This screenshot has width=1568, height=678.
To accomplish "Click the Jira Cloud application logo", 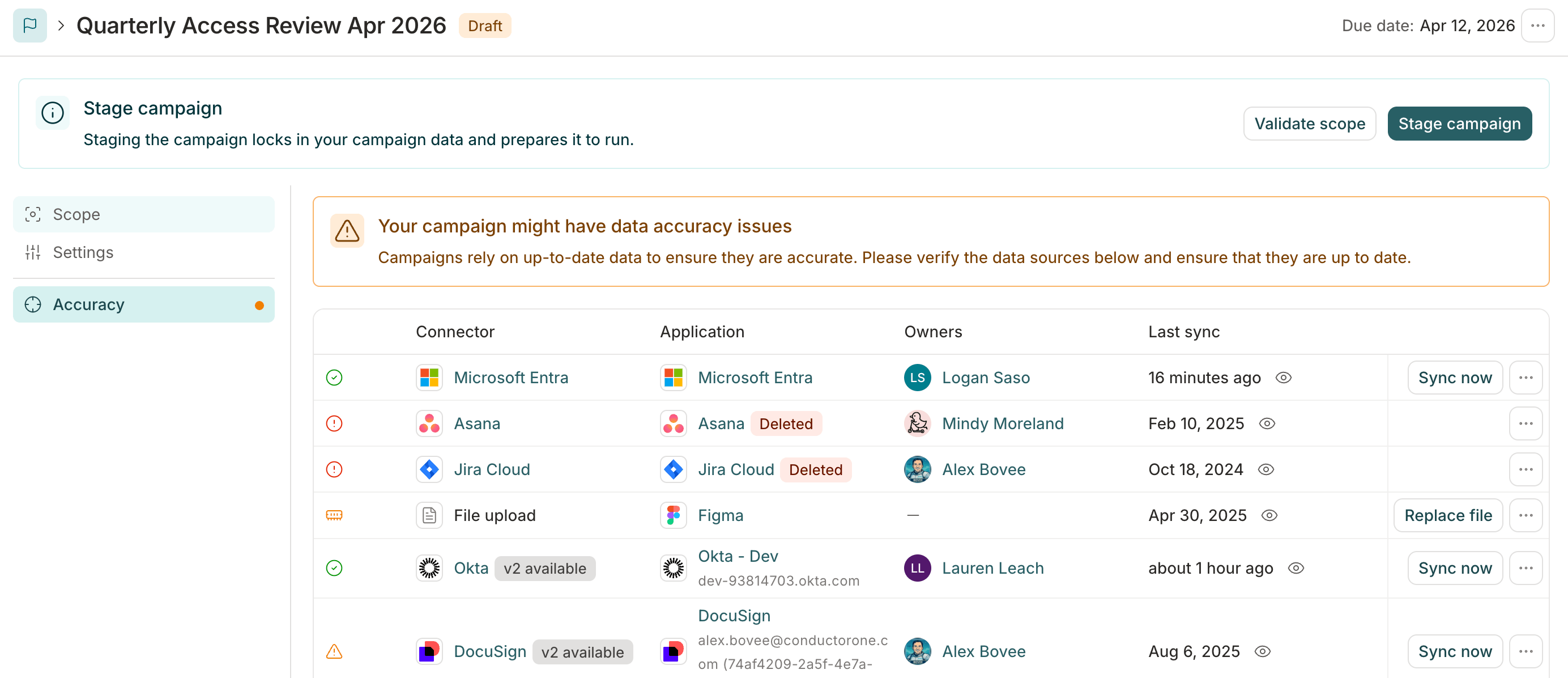I will click(x=673, y=469).
